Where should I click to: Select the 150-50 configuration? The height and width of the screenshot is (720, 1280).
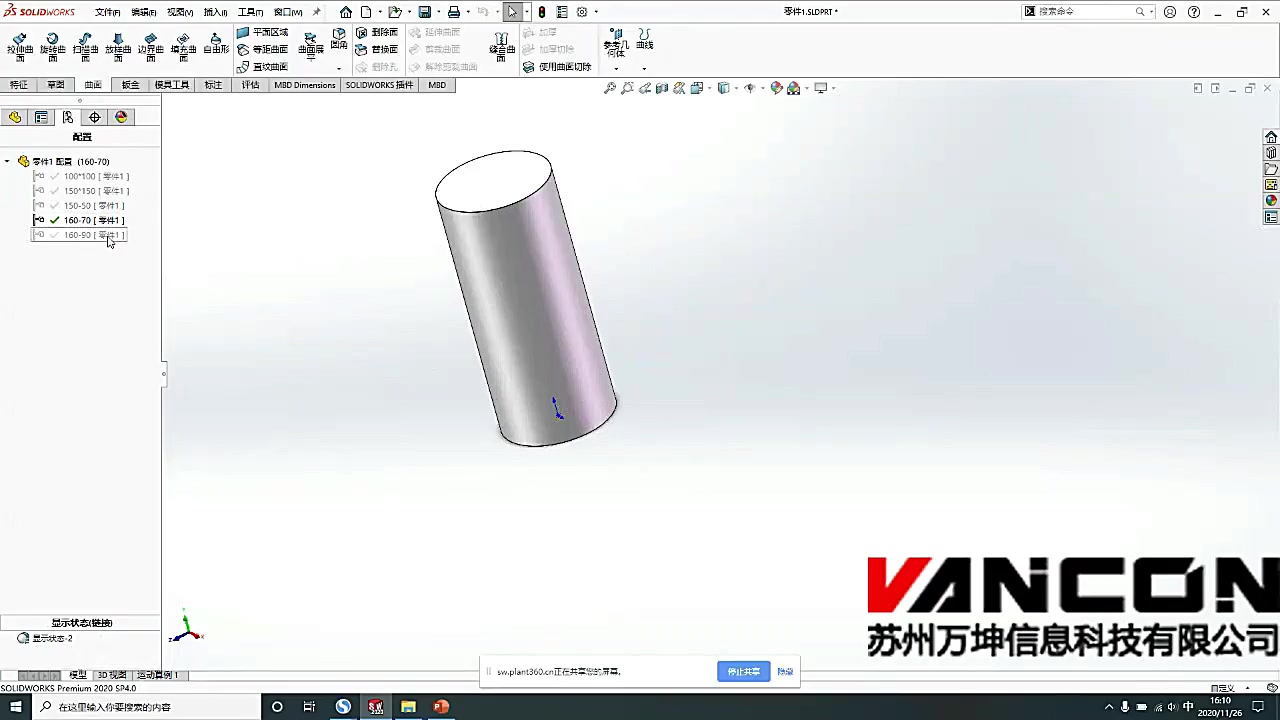pos(80,205)
